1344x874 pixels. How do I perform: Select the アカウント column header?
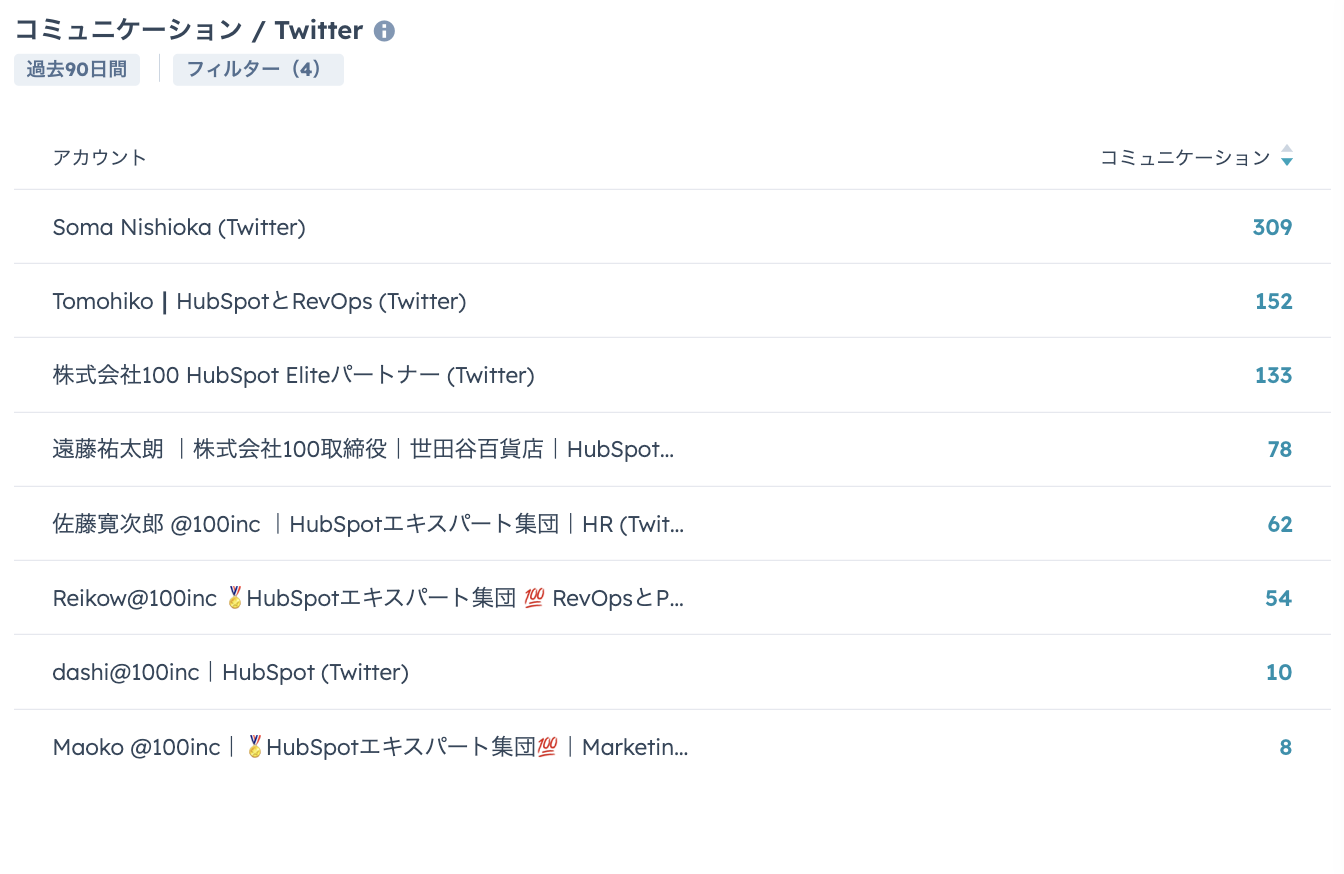[99, 157]
